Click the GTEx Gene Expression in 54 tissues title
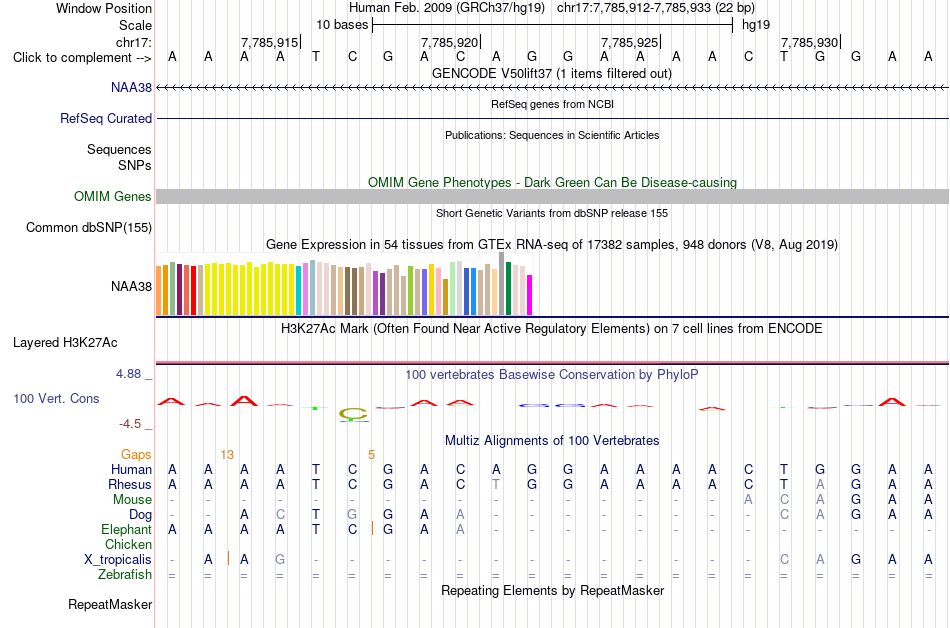 tap(552, 245)
